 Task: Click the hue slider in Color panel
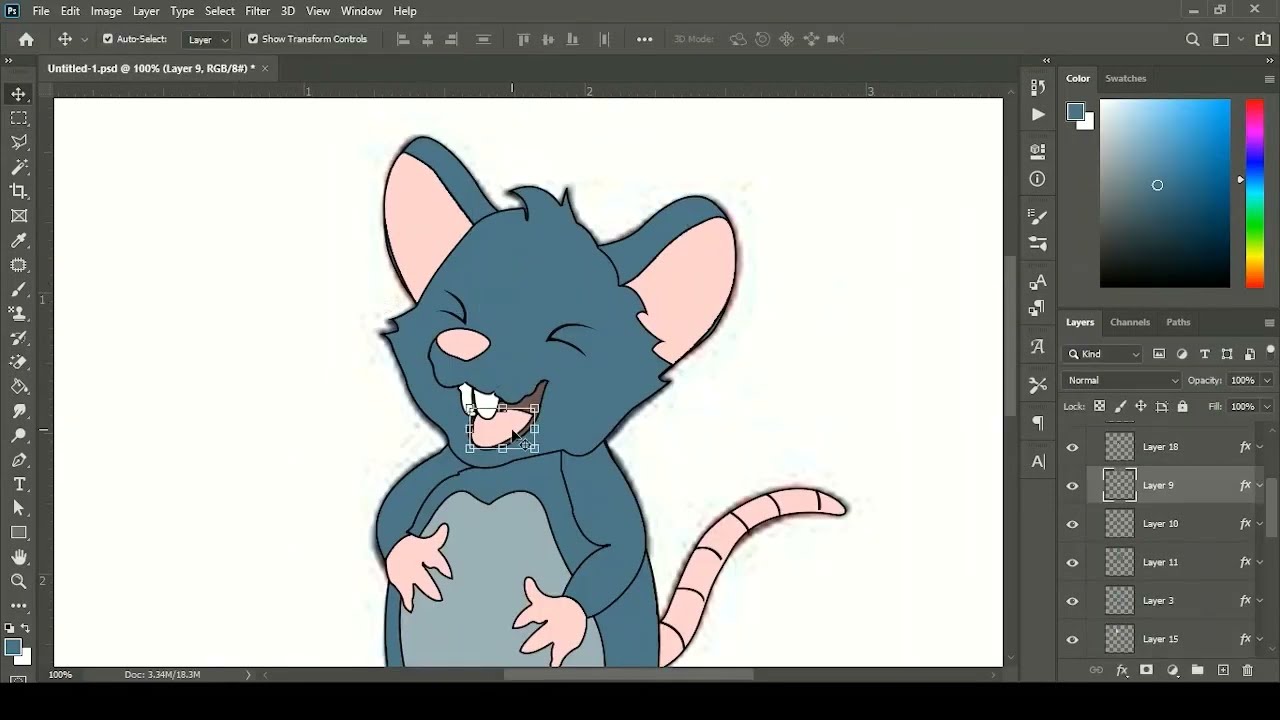click(x=1254, y=193)
